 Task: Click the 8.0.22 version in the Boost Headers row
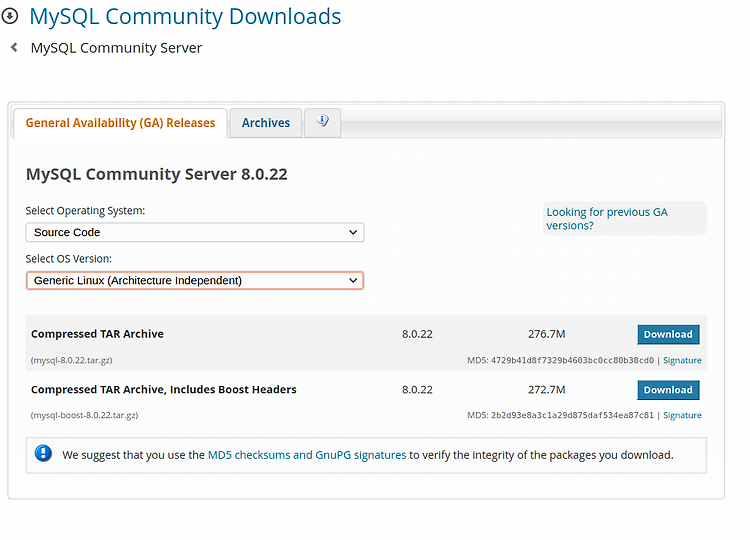[x=417, y=389]
